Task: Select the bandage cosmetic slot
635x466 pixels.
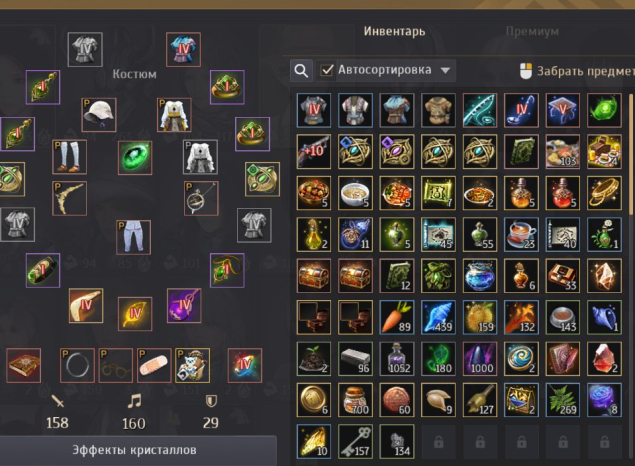Action: 154,365
